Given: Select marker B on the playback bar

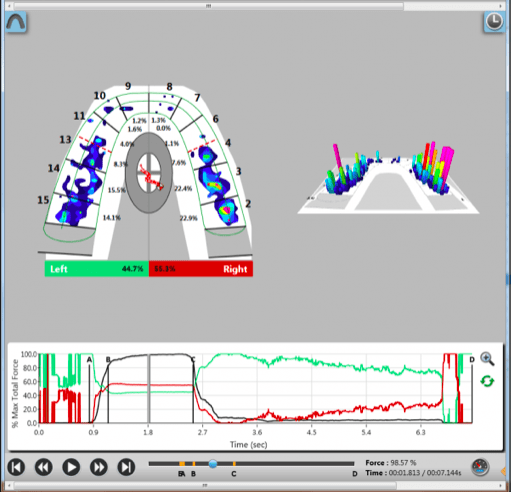Looking at the screenshot, I should (194, 464).
